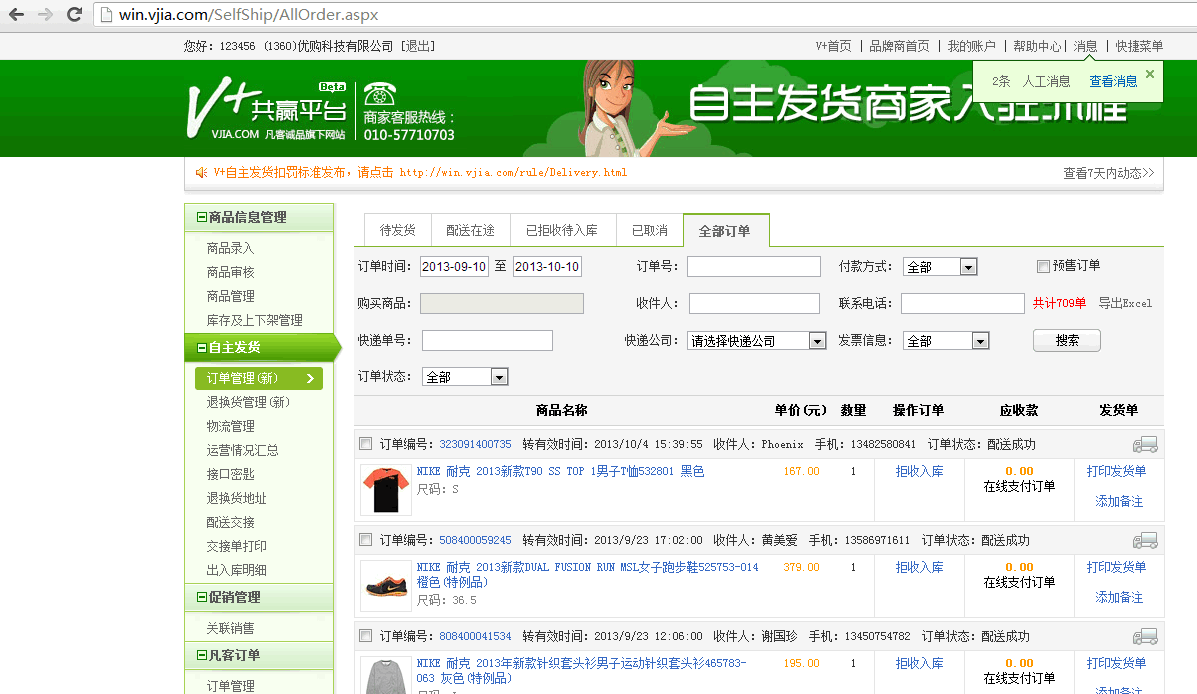Open 帮助中心 in top navigation

pos(1037,46)
